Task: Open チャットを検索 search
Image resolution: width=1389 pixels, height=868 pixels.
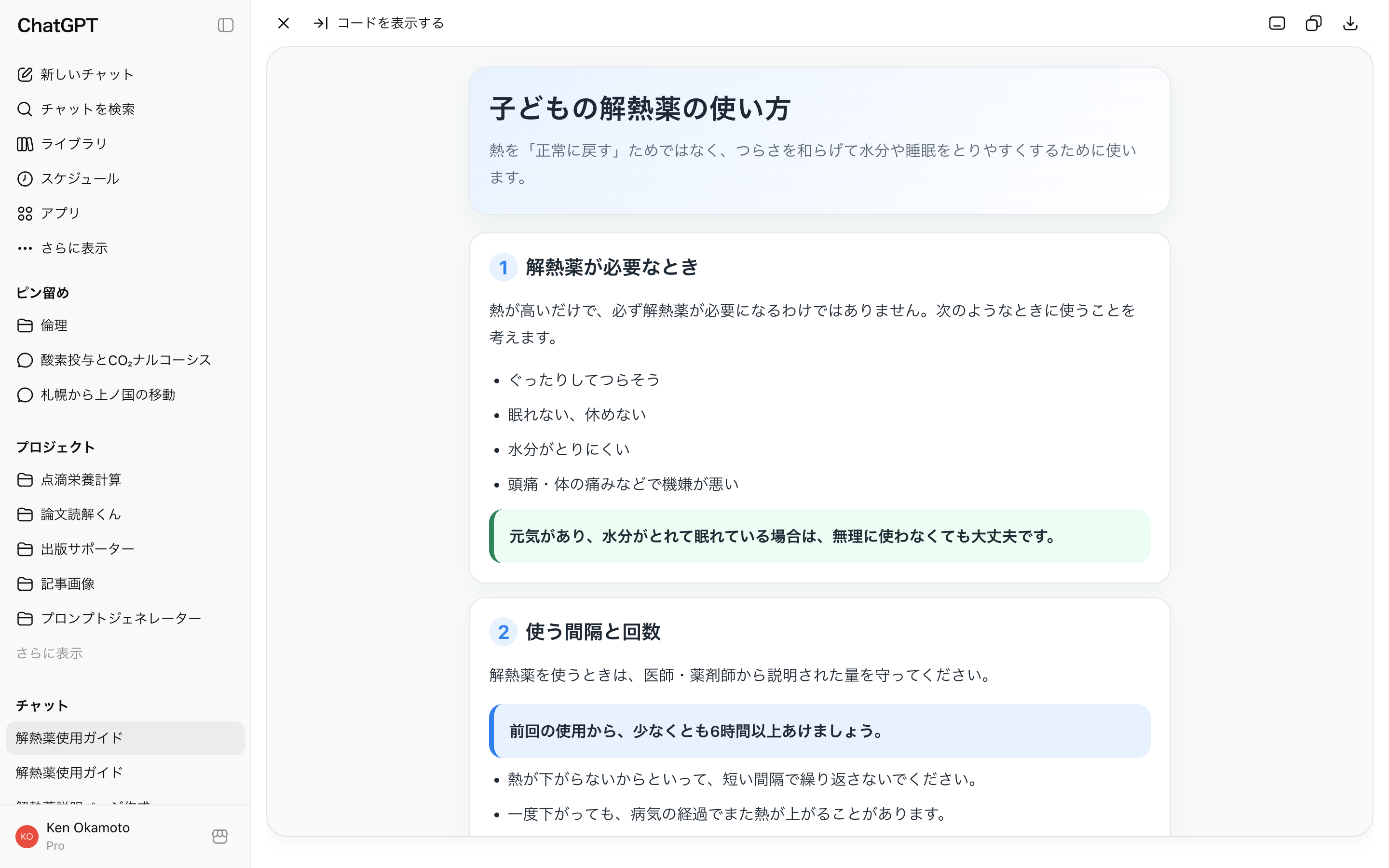Action: 125,109
